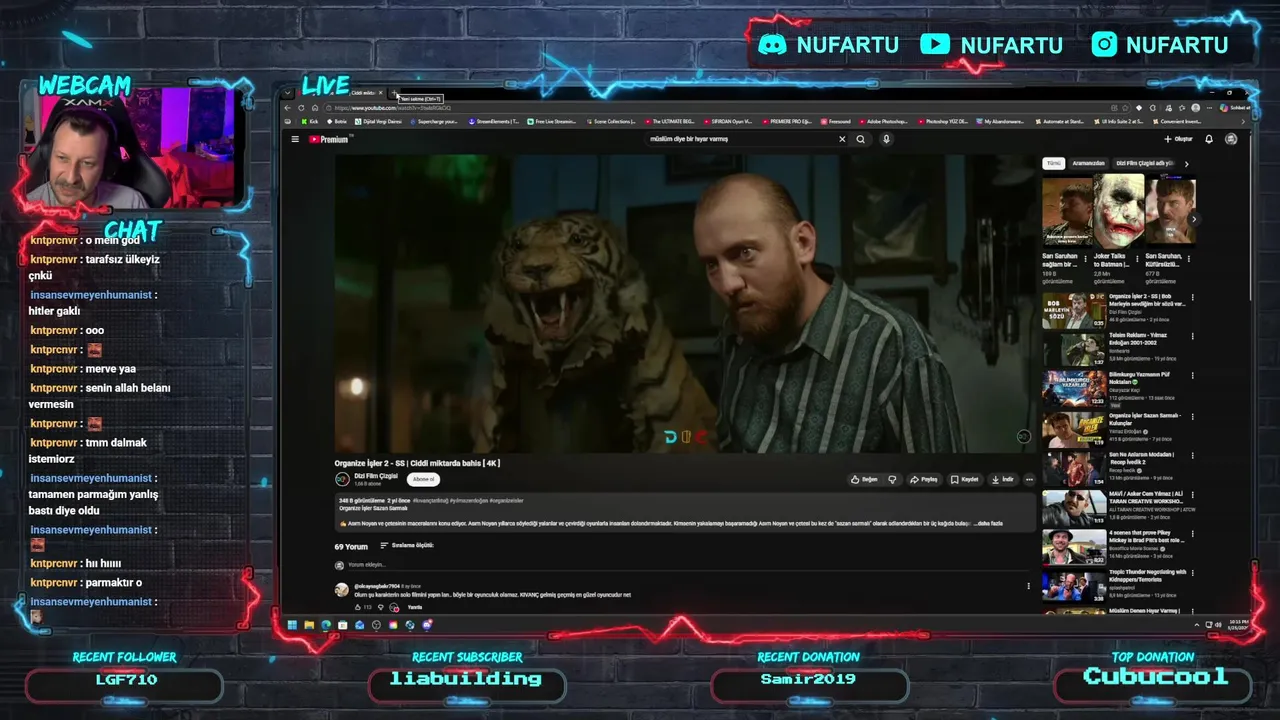Open File Explorer from taskbar

pyautogui.click(x=309, y=625)
